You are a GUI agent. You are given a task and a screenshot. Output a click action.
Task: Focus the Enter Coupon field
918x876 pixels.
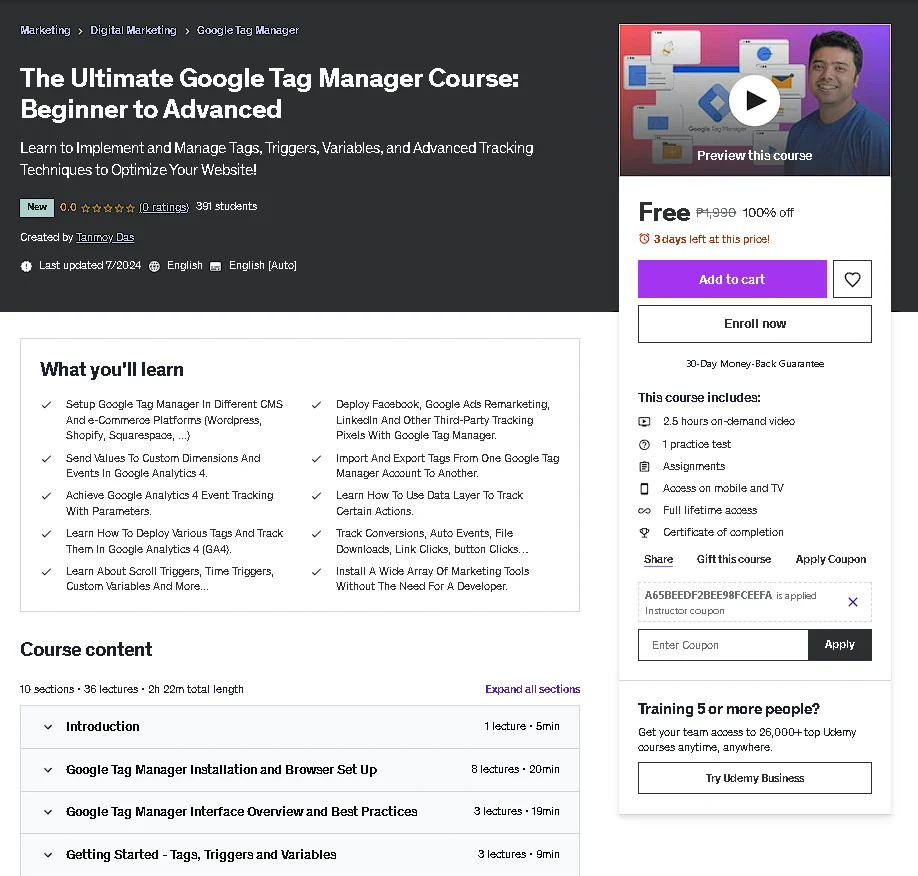point(723,645)
